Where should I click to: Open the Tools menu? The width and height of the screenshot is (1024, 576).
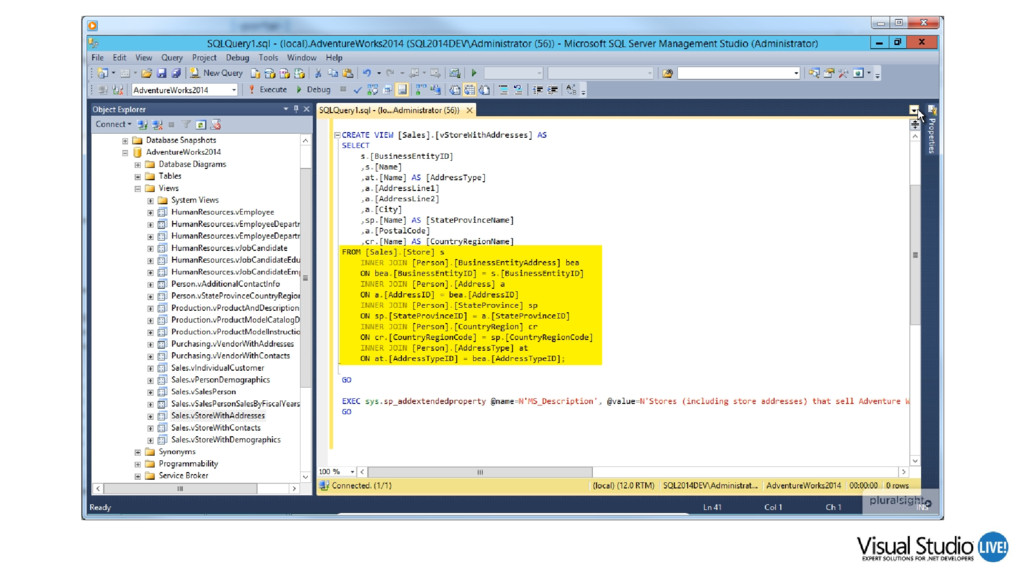[268, 58]
